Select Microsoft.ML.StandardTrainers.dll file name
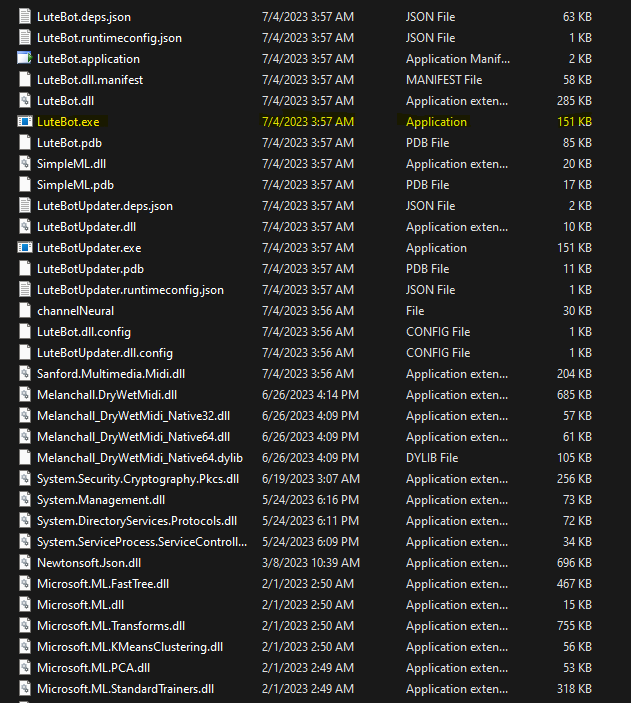The height and width of the screenshot is (703, 631). pyautogui.click(x=125, y=689)
